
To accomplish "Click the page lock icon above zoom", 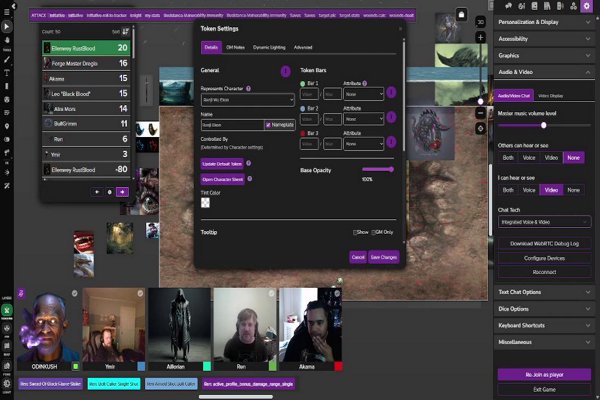I will tap(461, 15).
